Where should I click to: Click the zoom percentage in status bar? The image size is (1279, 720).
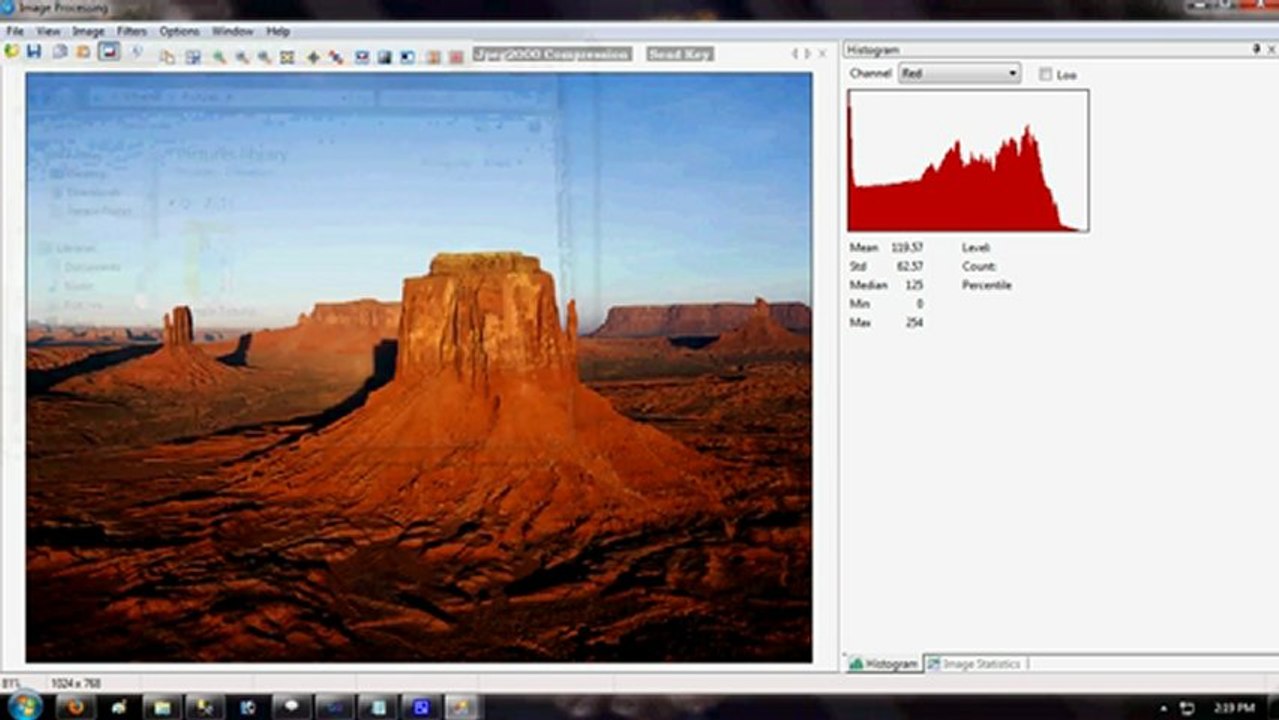(x=10, y=683)
